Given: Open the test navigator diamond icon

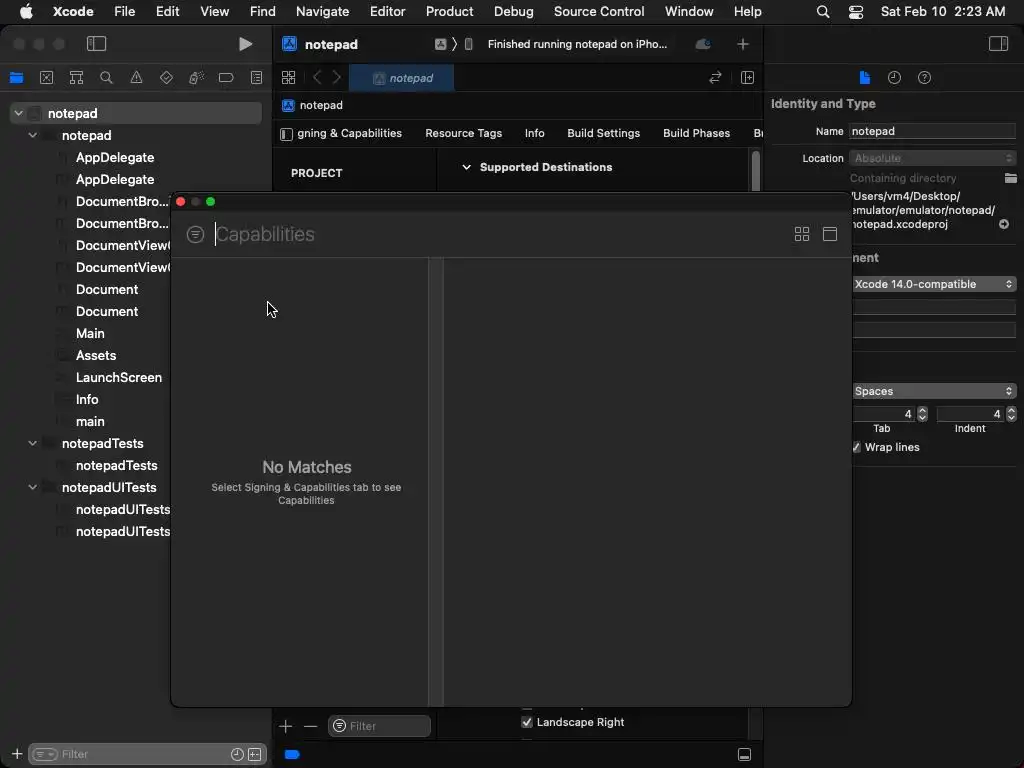Looking at the screenshot, I should tap(167, 78).
